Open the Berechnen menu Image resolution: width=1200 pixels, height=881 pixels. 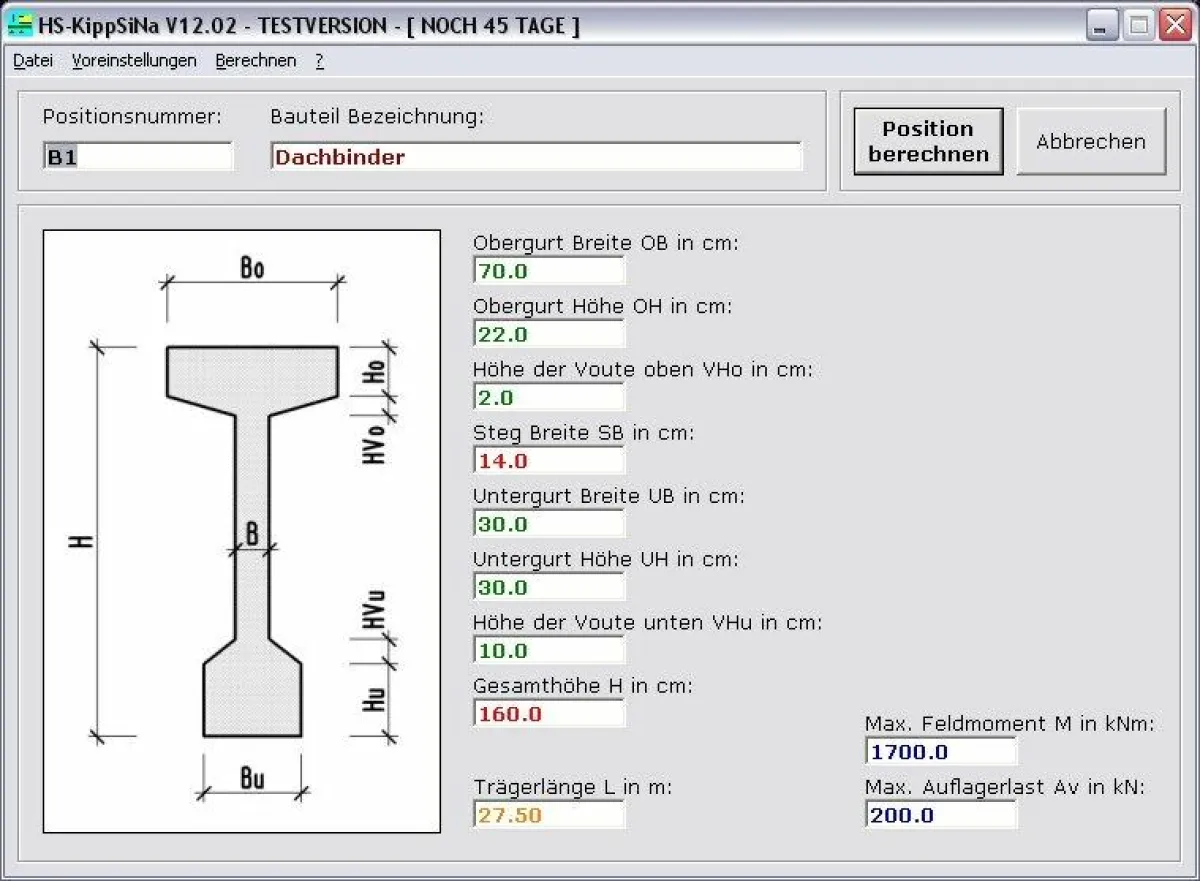tap(256, 61)
